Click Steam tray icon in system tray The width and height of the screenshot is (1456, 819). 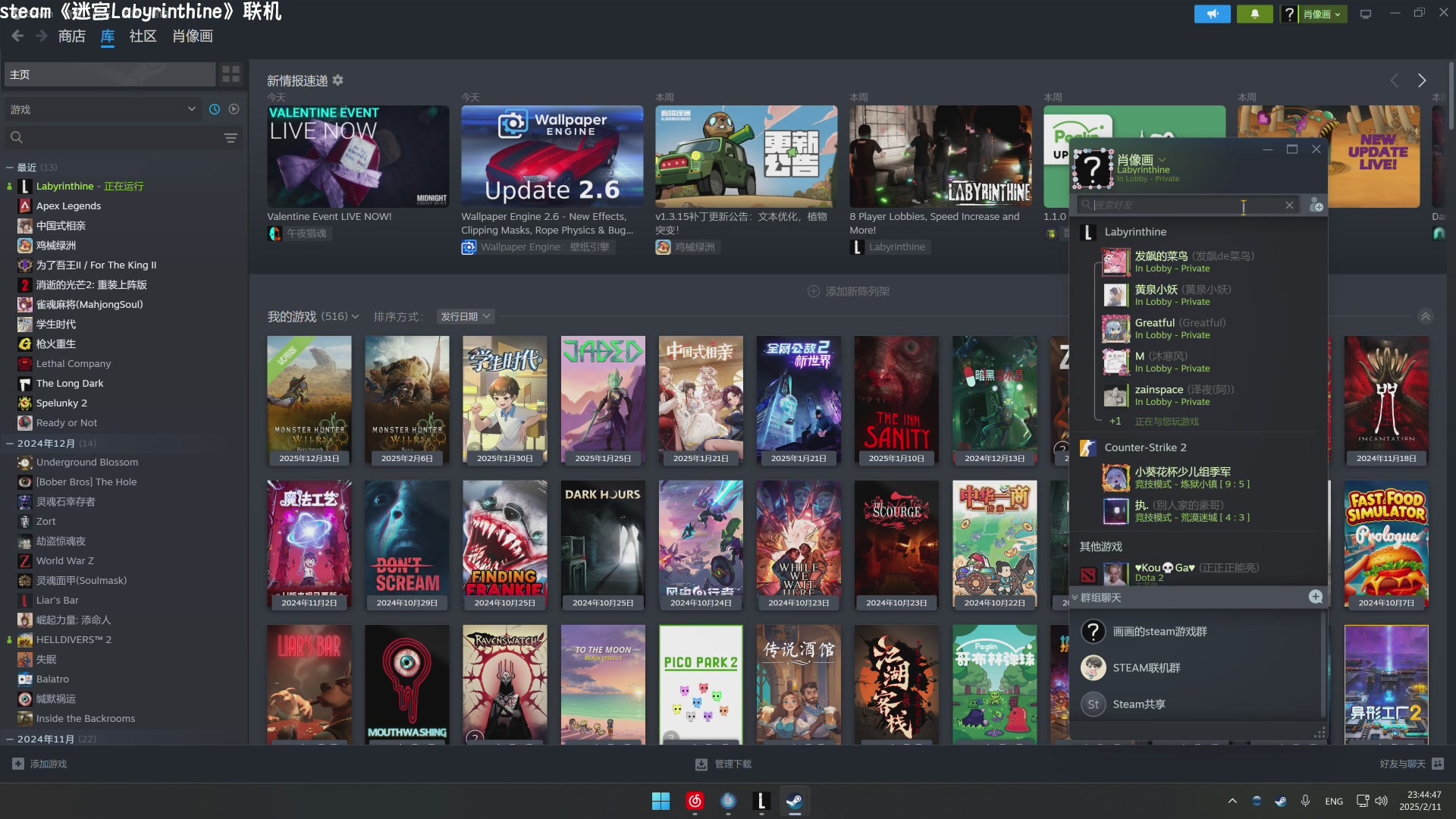coord(1281,802)
